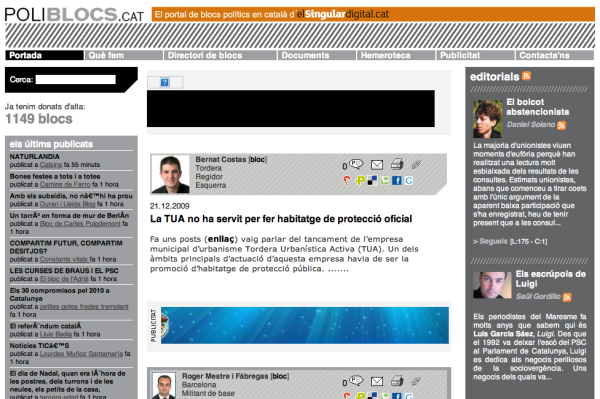Follow the 'Segueix' link under El boicot abstencionista

pyautogui.click(x=491, y=241)
